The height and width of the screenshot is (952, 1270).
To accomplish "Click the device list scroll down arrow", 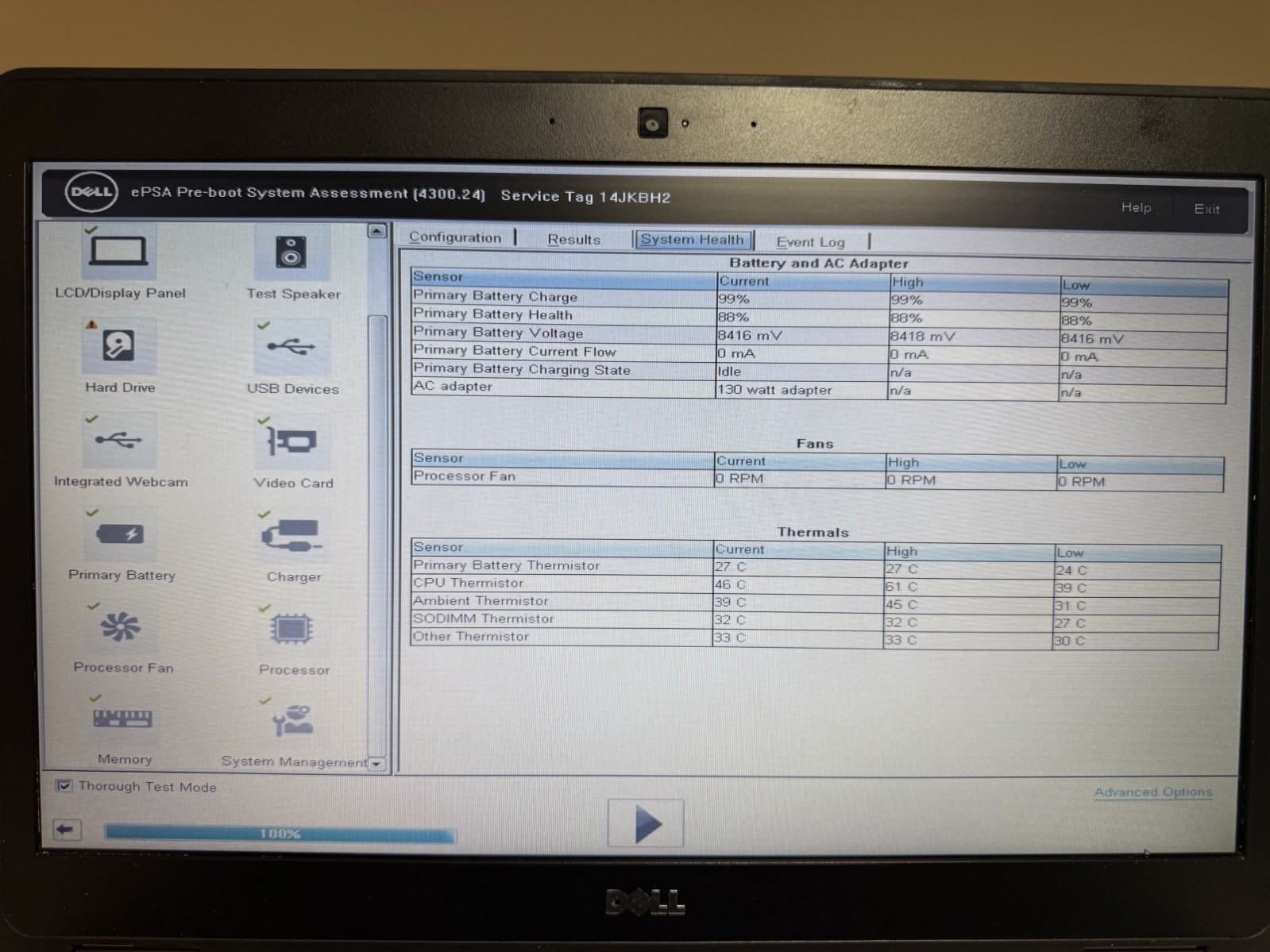I will [x=376, y=764].
